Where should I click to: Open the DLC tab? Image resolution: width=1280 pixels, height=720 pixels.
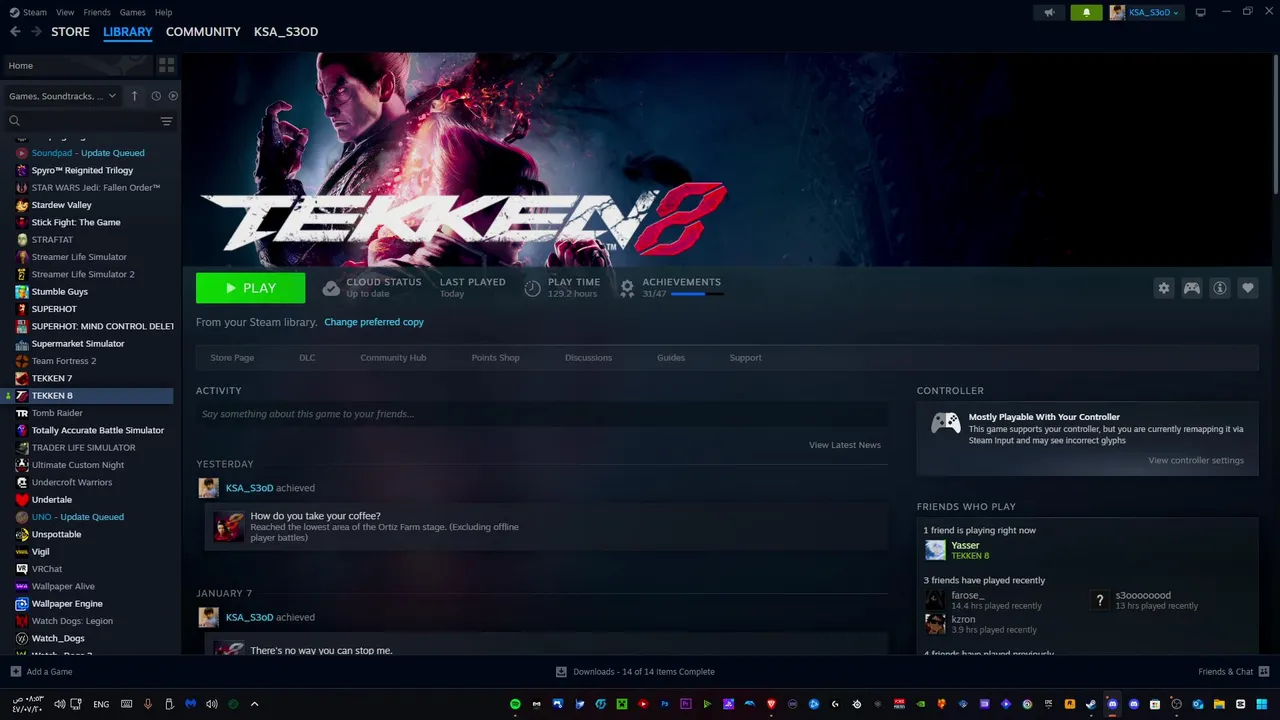click(x=307, y=358)
